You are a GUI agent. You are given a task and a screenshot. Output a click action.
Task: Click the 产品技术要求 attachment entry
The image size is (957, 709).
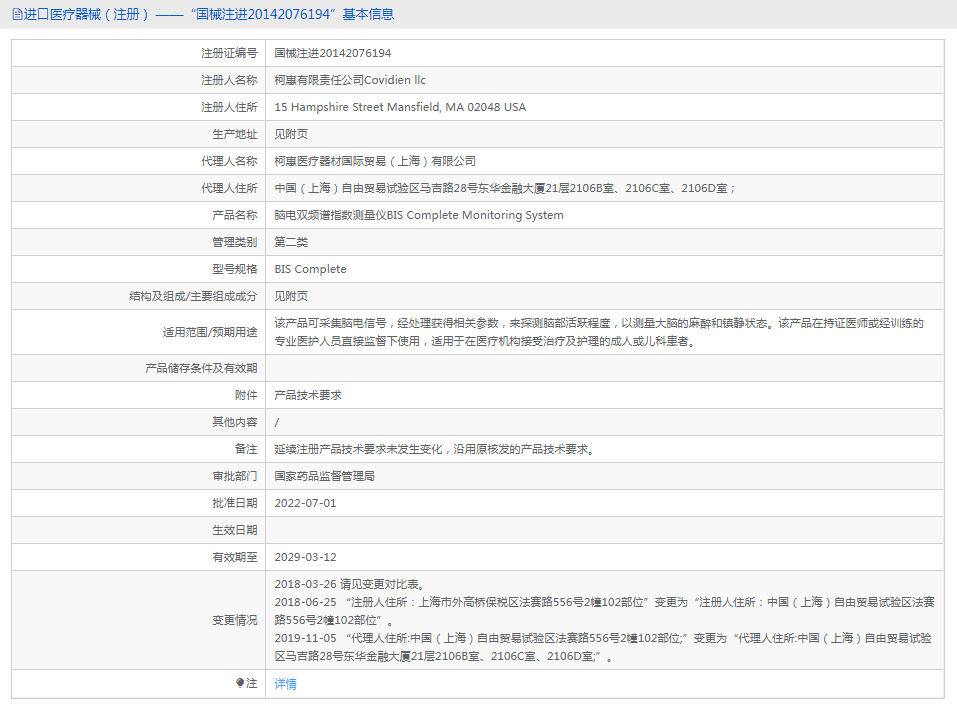click(x=308, y=395)
